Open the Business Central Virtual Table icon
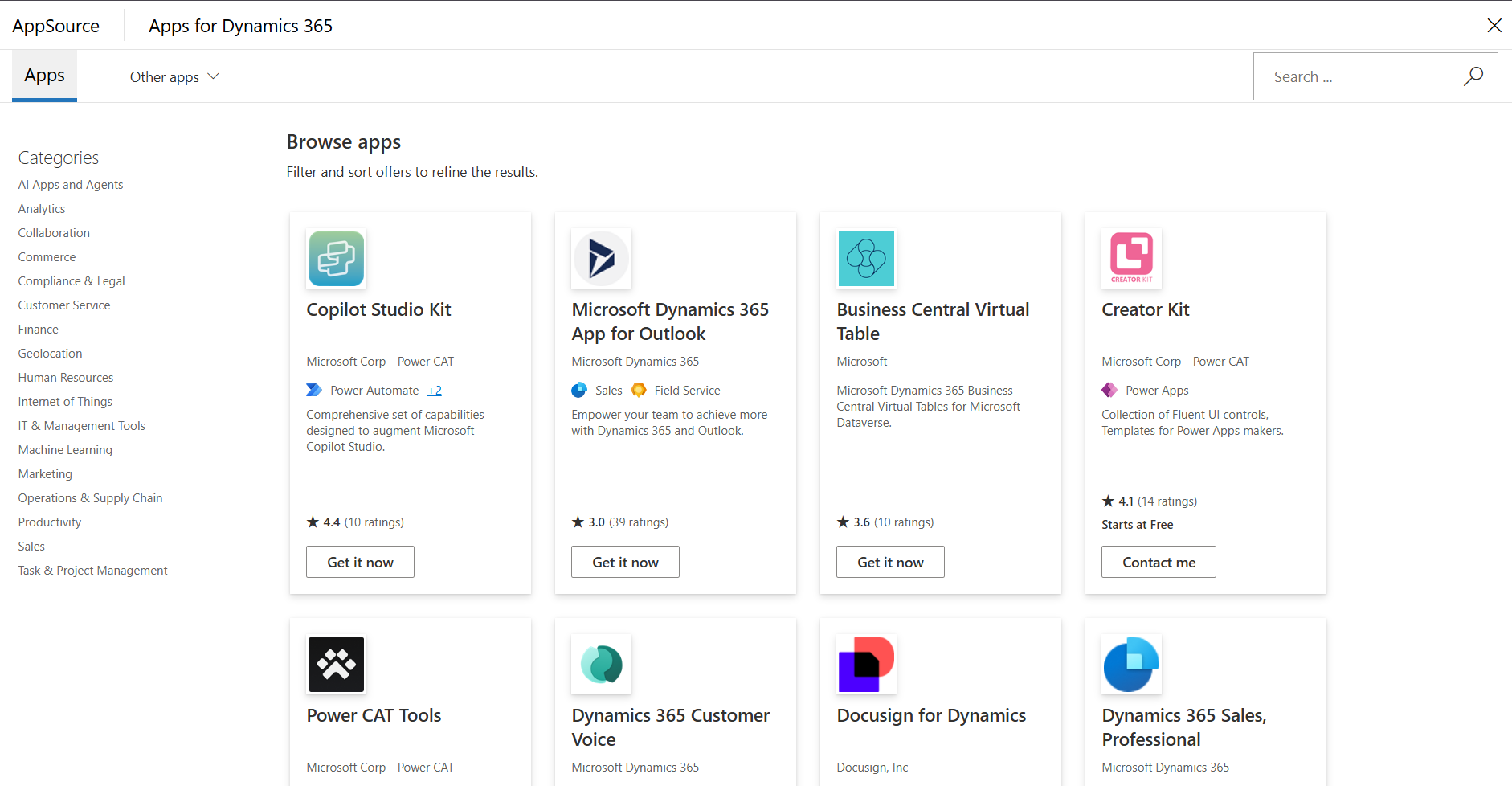Image resolution: width=1512 pixels, height=786 pixels. (x=867, y=259)
